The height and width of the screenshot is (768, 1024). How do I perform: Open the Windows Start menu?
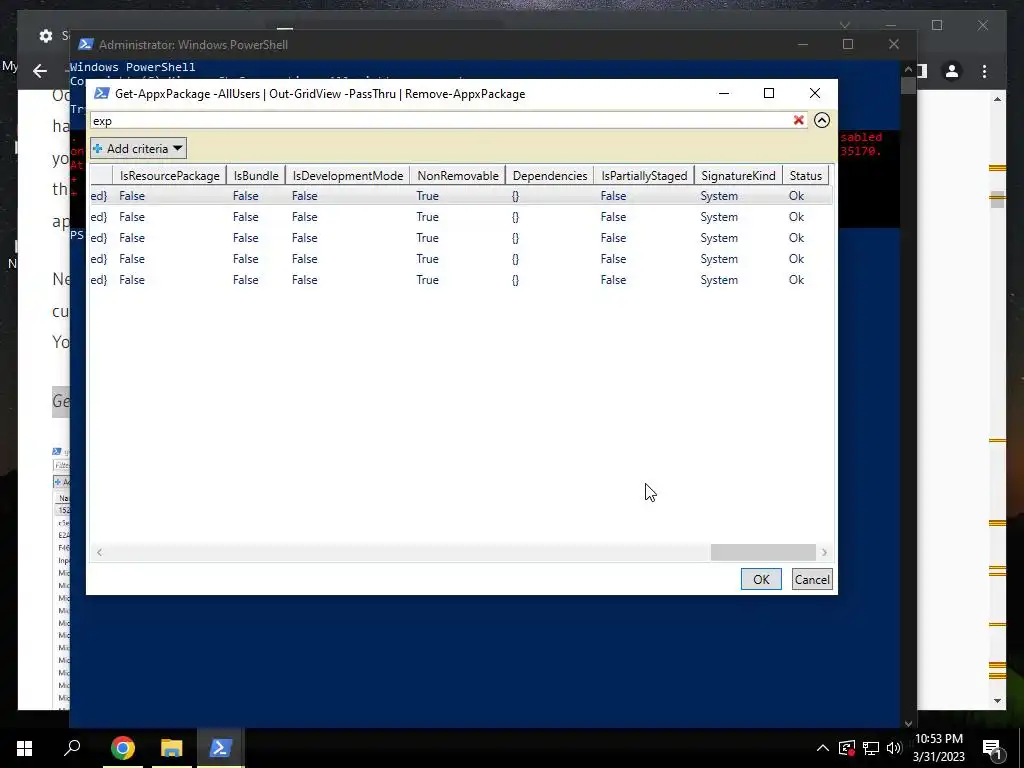pos(24,748)
